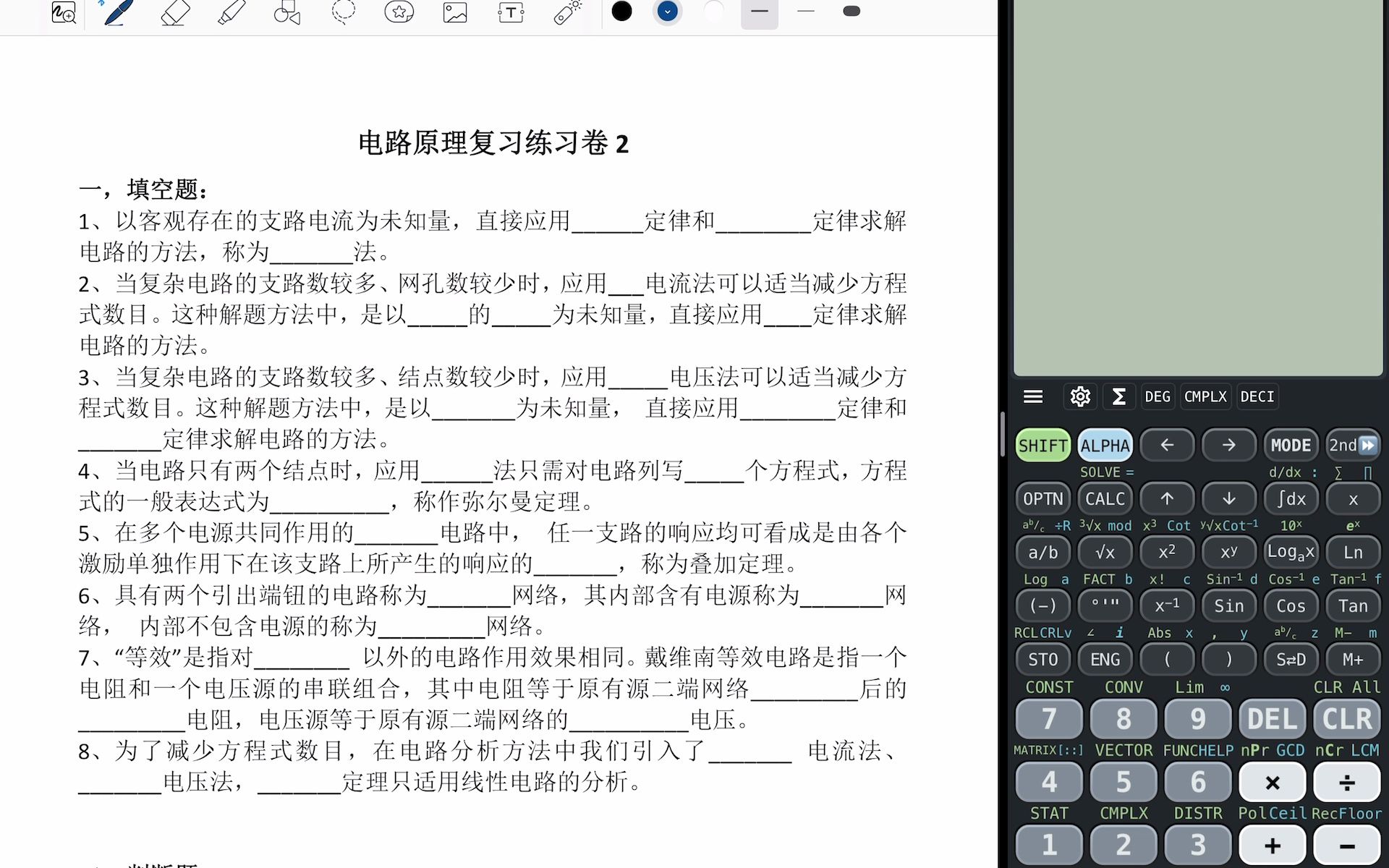This screenshot has width=1389, height=868.
Task: Open the sticker tool
Action: [x=399, y=12]
